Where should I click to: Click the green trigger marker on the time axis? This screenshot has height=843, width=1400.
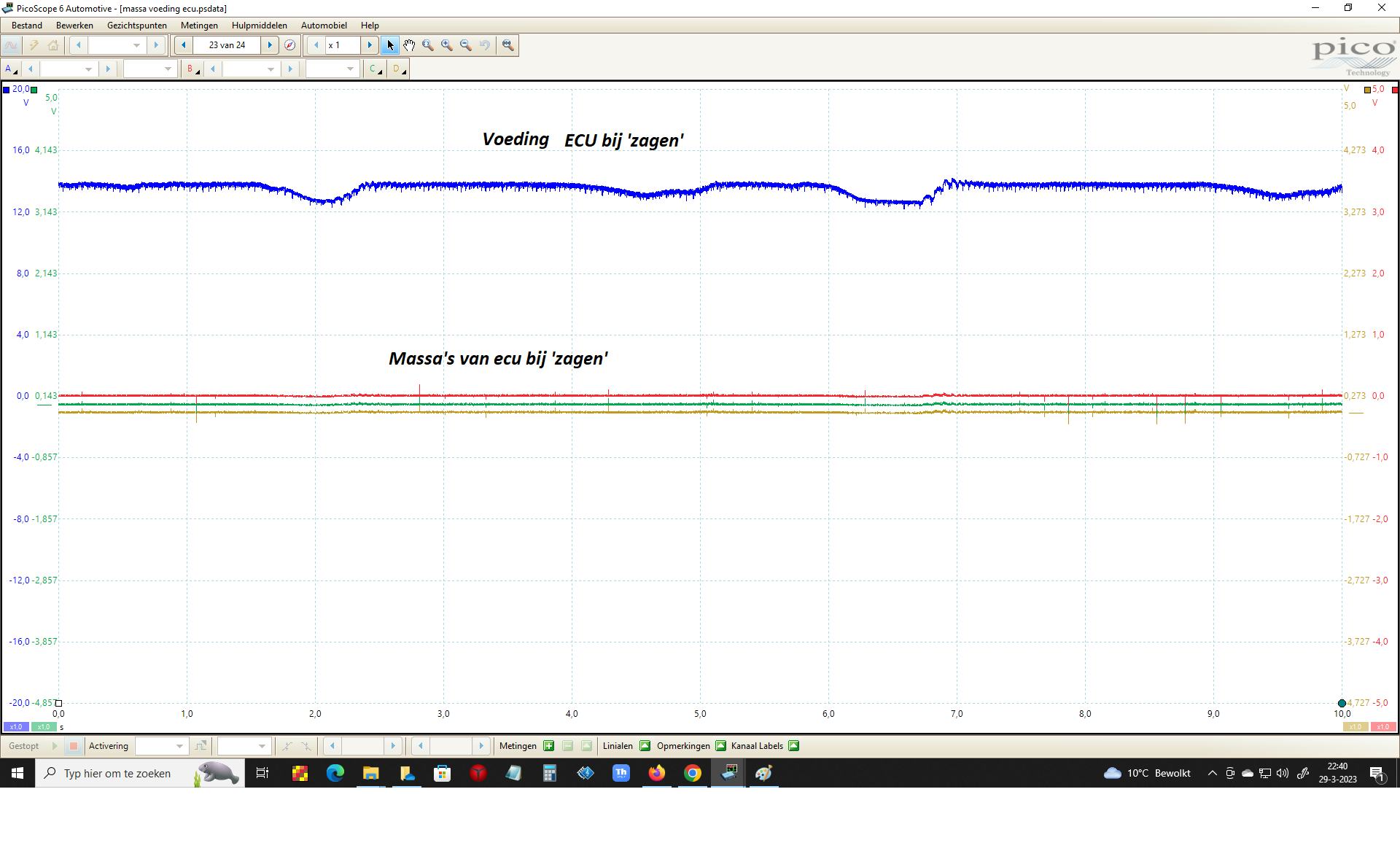(x=1342, y=703)
